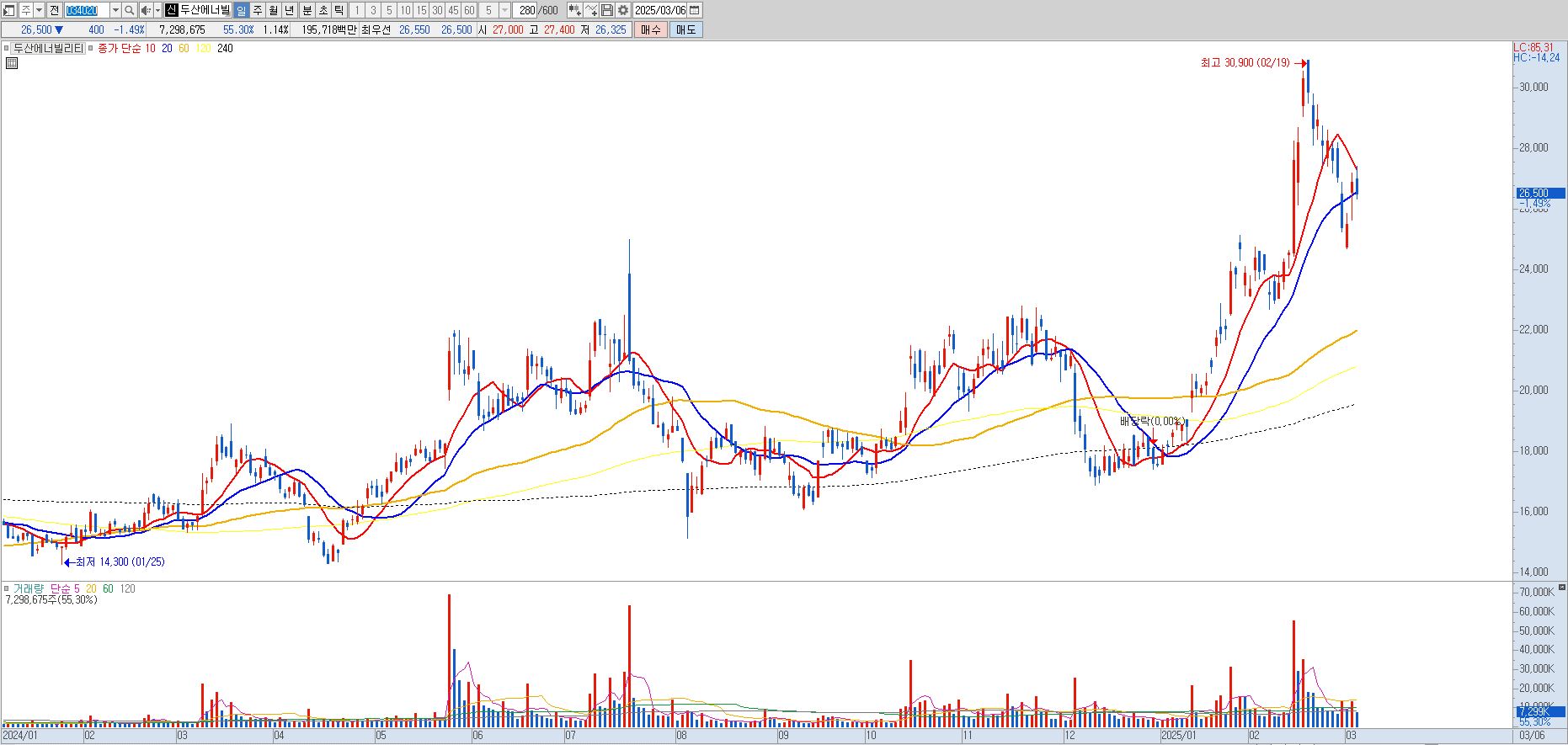Switch chart to 주 (weekly) period
Viewport: 1568px width, 745px height.
[x=257, y=10]
